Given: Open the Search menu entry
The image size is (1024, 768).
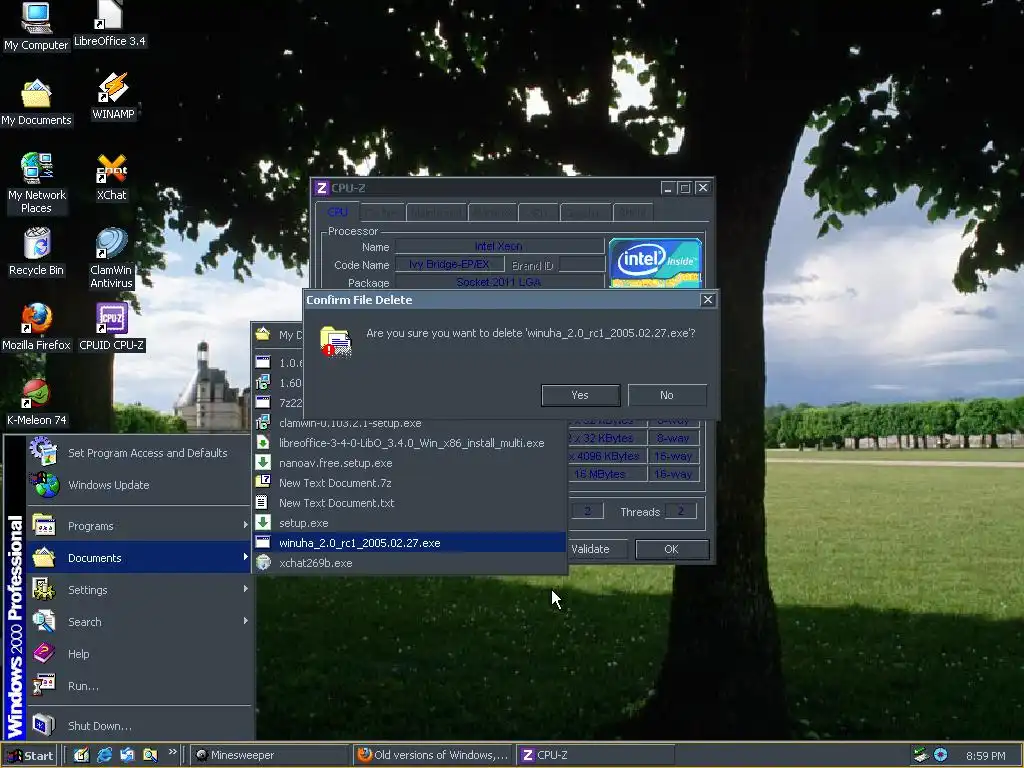Looking at the screenshot, I should point(138,622).
